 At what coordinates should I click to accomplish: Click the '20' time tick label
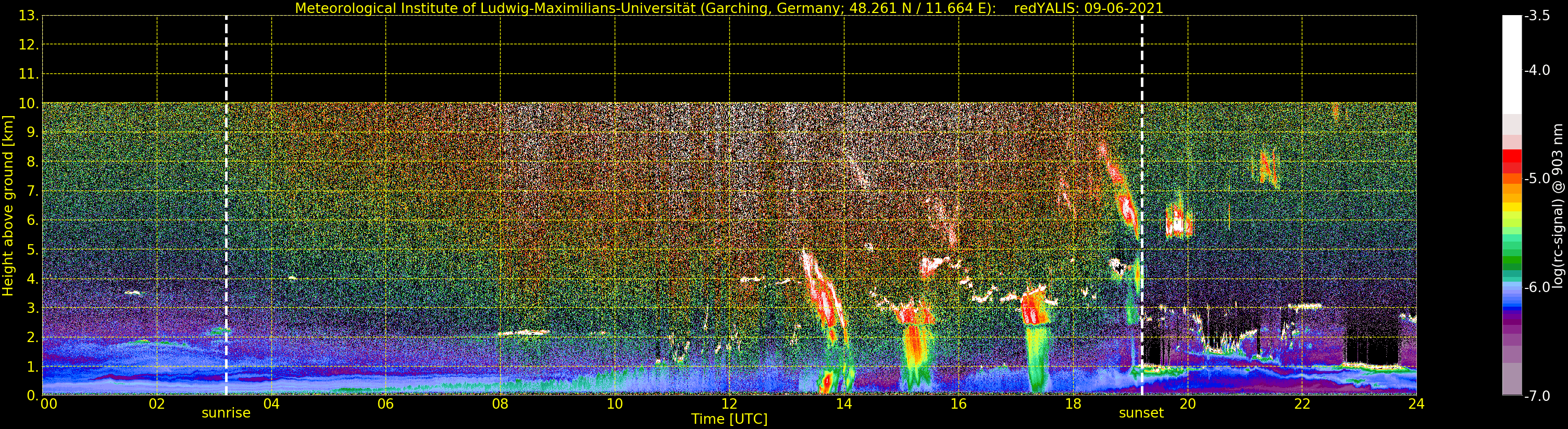(x=1188, y=403)
